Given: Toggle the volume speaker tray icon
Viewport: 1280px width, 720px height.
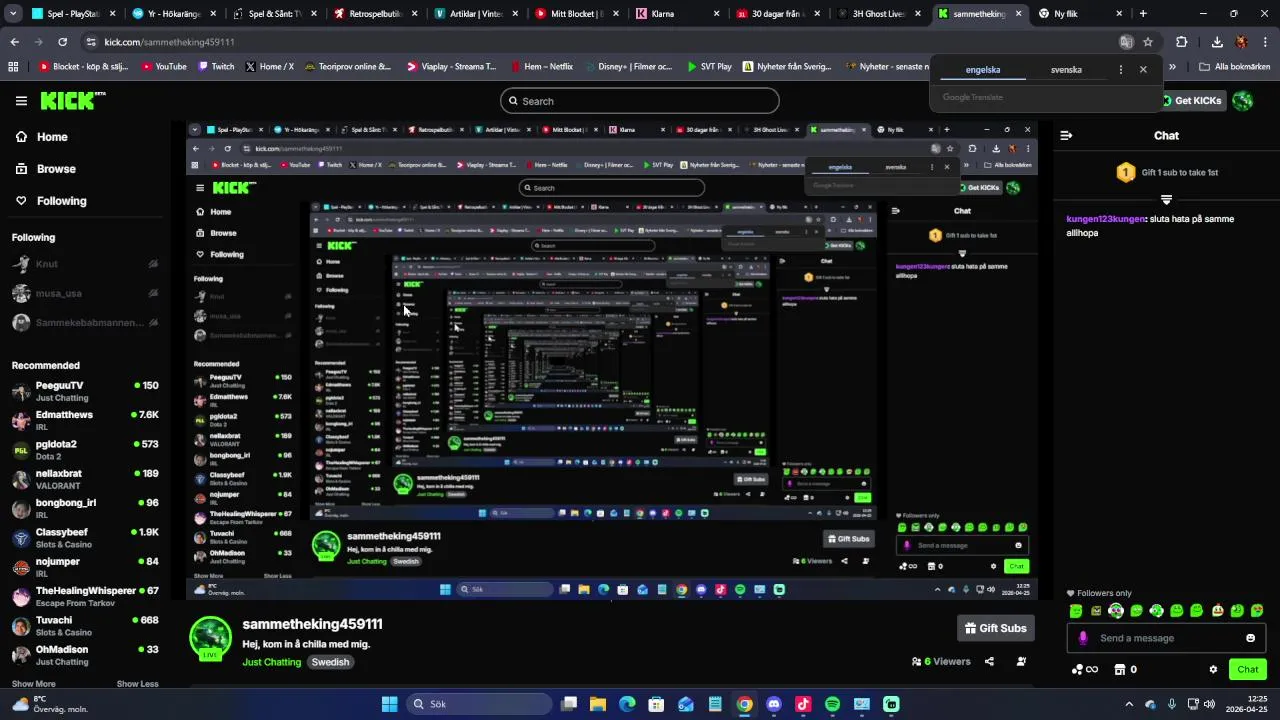Looking at the screenshot, I should pyautogui.click(x=1210, y=704).
